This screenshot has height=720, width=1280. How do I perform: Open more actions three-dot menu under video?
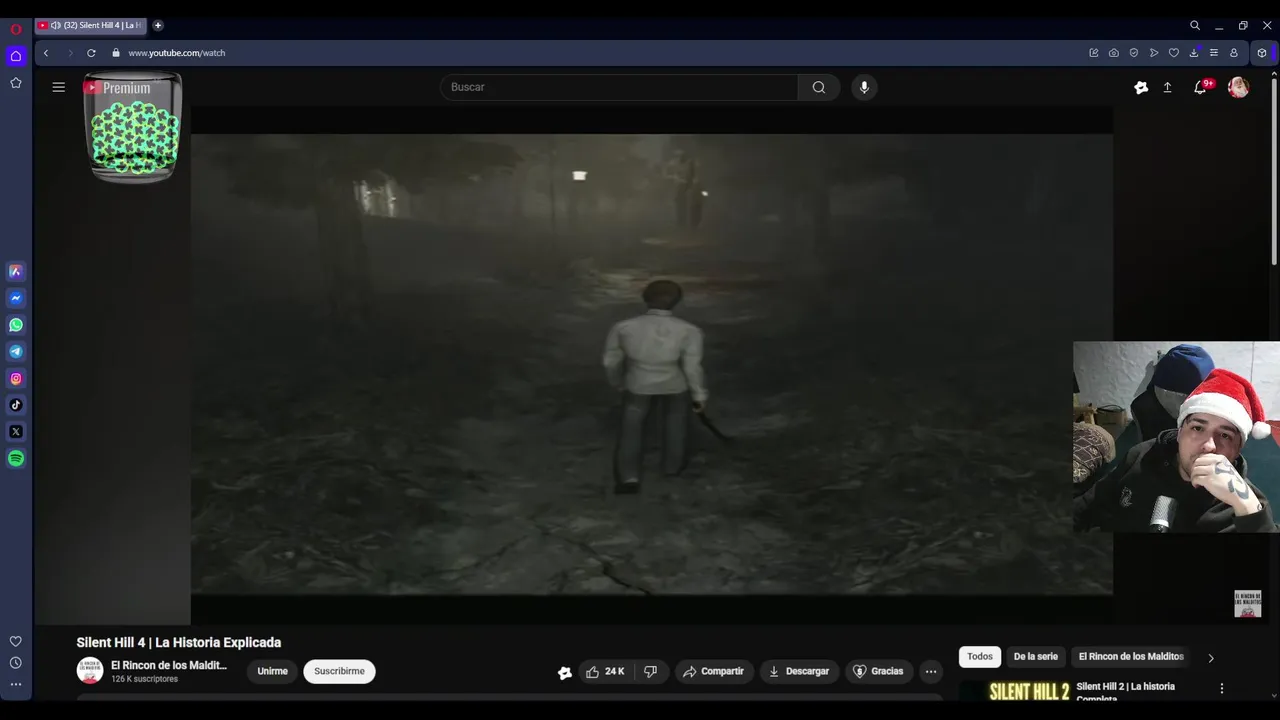tap(931, 672)
